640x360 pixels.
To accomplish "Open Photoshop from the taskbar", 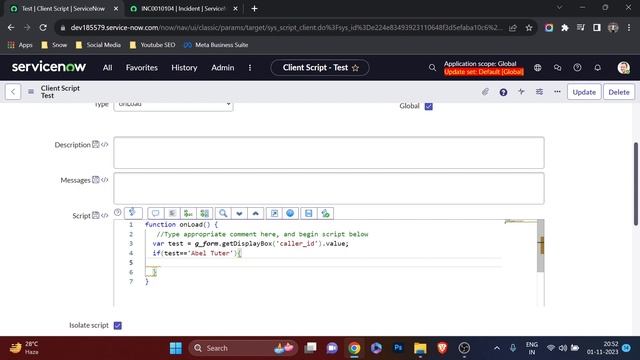I will 398,348.
